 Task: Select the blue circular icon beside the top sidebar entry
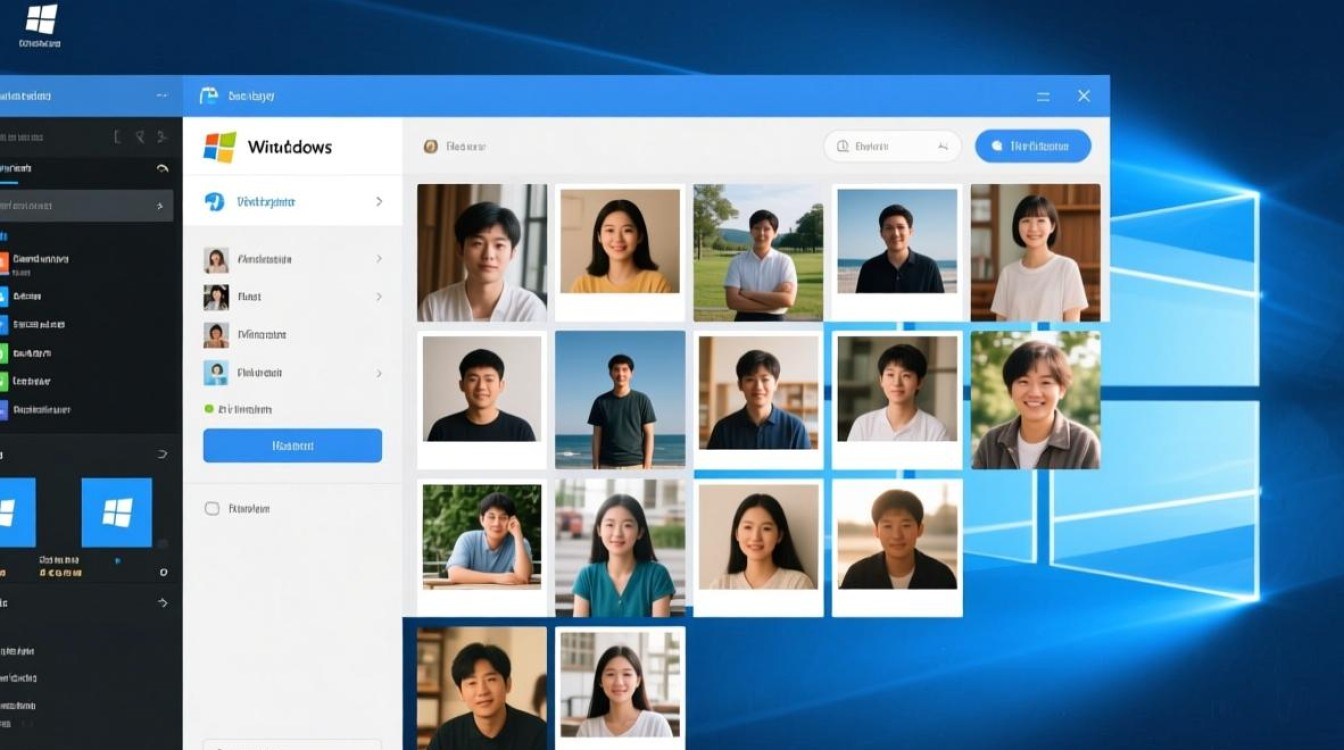pos(216,202)
